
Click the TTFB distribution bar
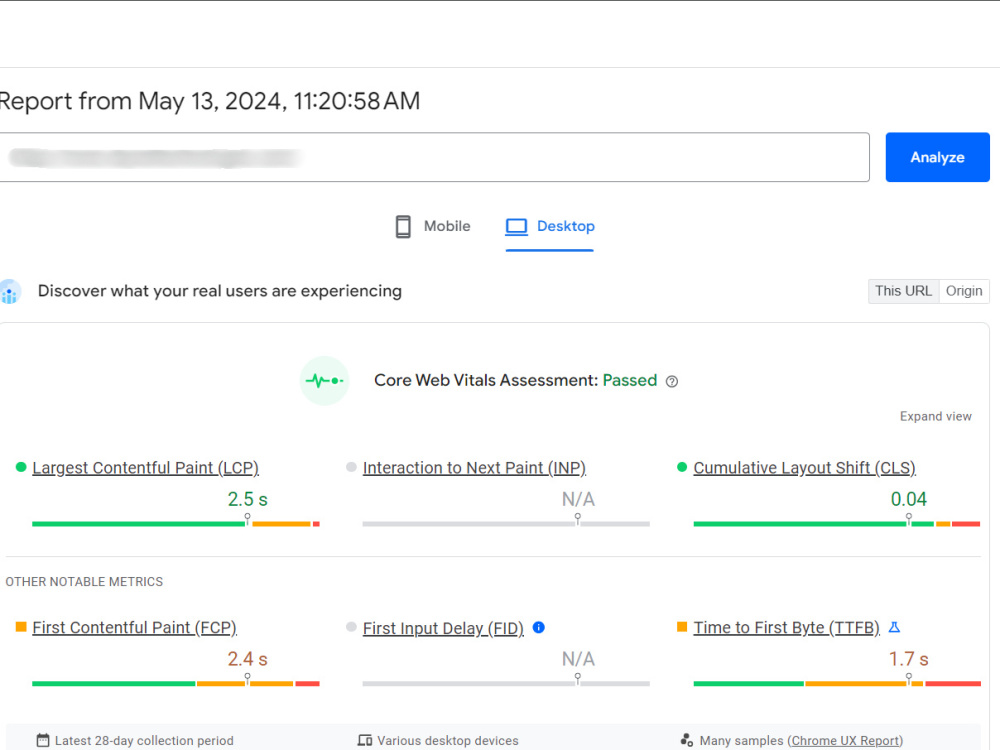pos(837,683)
